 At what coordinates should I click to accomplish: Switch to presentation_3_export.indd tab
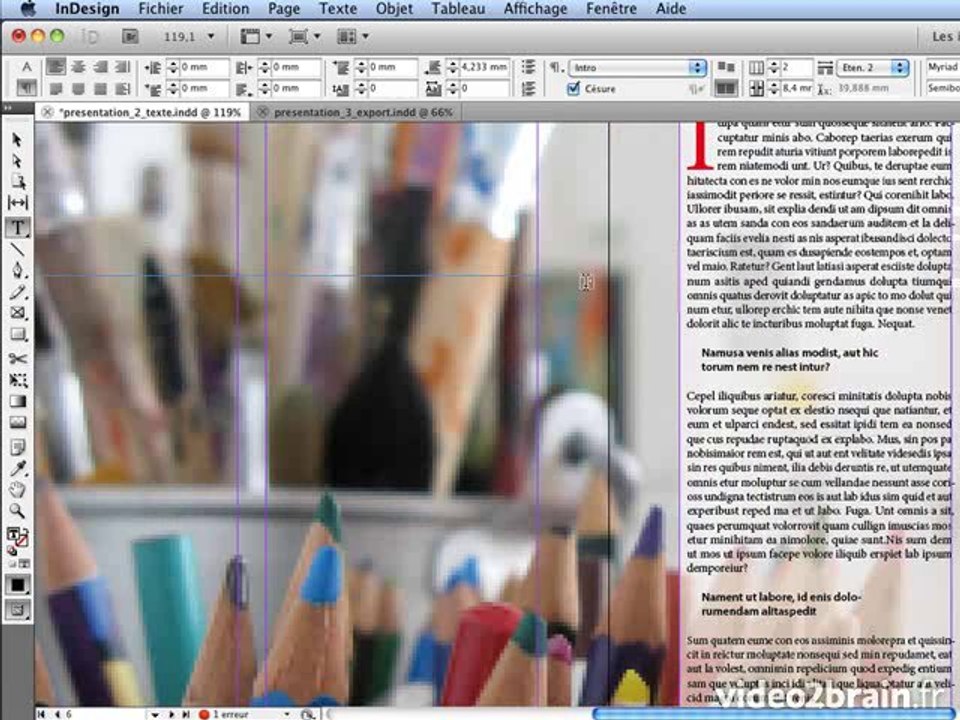[x=363, y=113]
